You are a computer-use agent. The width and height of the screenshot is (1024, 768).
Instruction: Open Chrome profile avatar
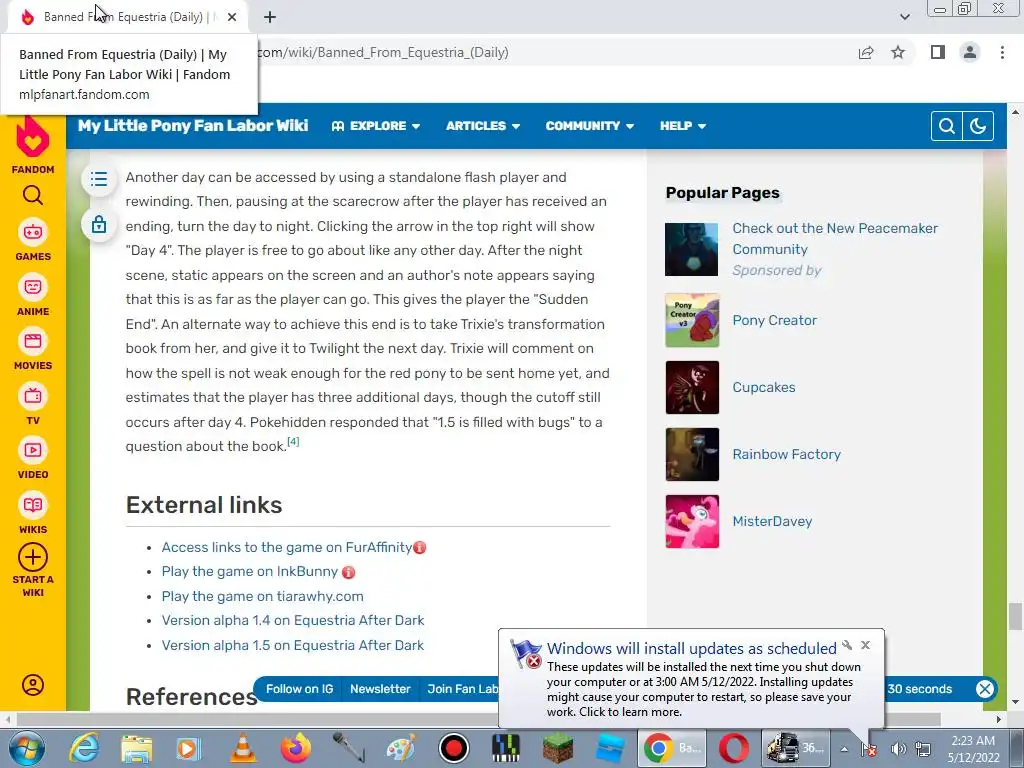tap(970, 53)
